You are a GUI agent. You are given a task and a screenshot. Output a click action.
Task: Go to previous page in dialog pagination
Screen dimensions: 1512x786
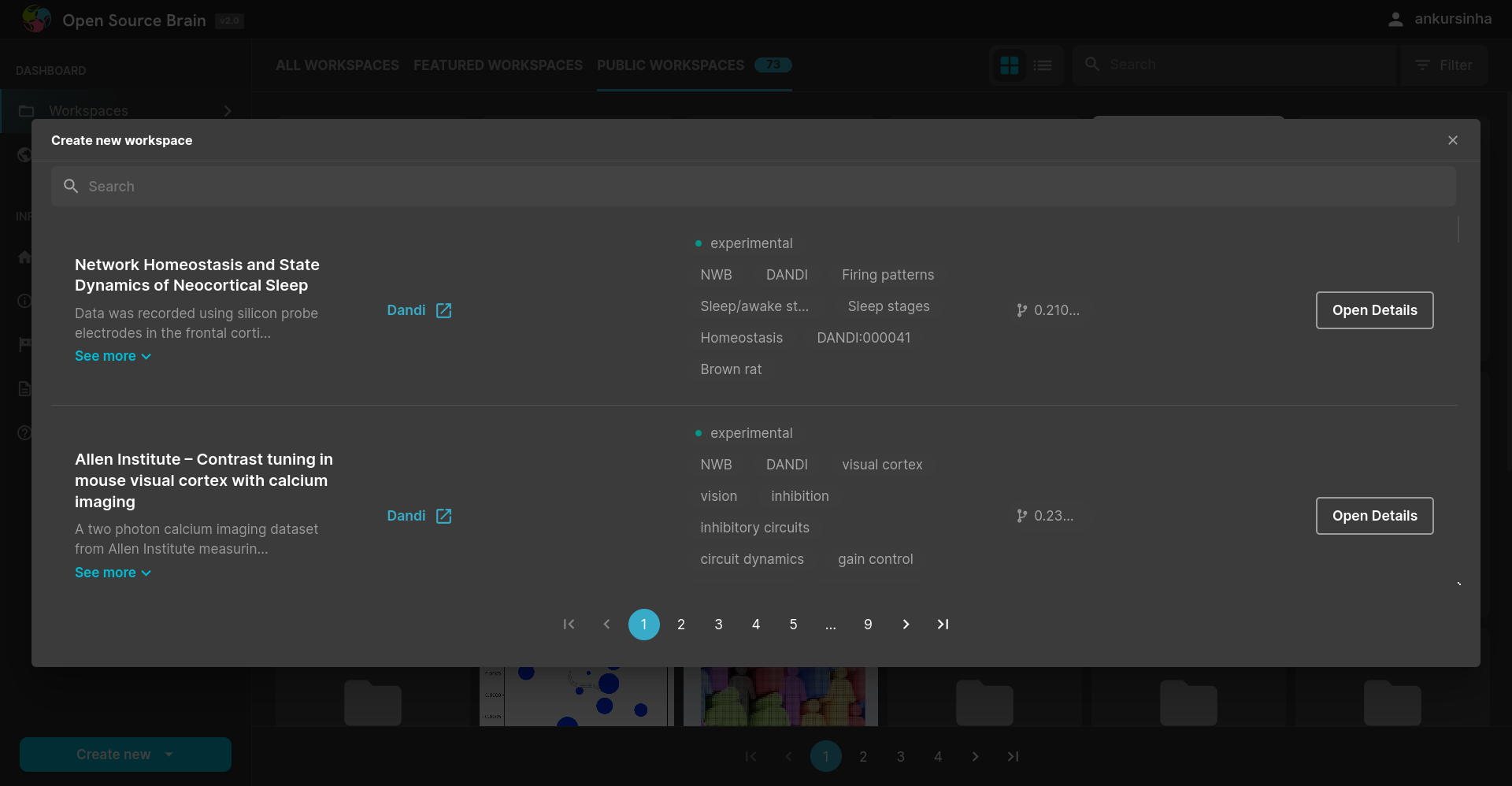pos(606,625)
